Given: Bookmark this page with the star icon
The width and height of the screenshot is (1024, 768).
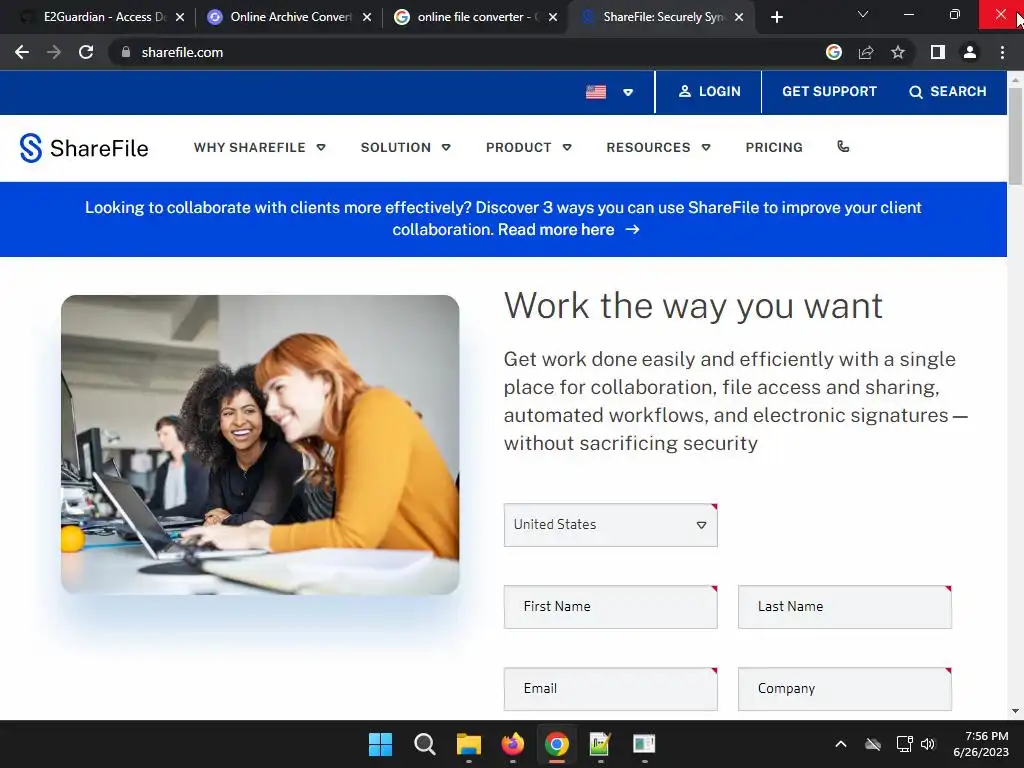Looking at the screenshot, I should point(898,52).
